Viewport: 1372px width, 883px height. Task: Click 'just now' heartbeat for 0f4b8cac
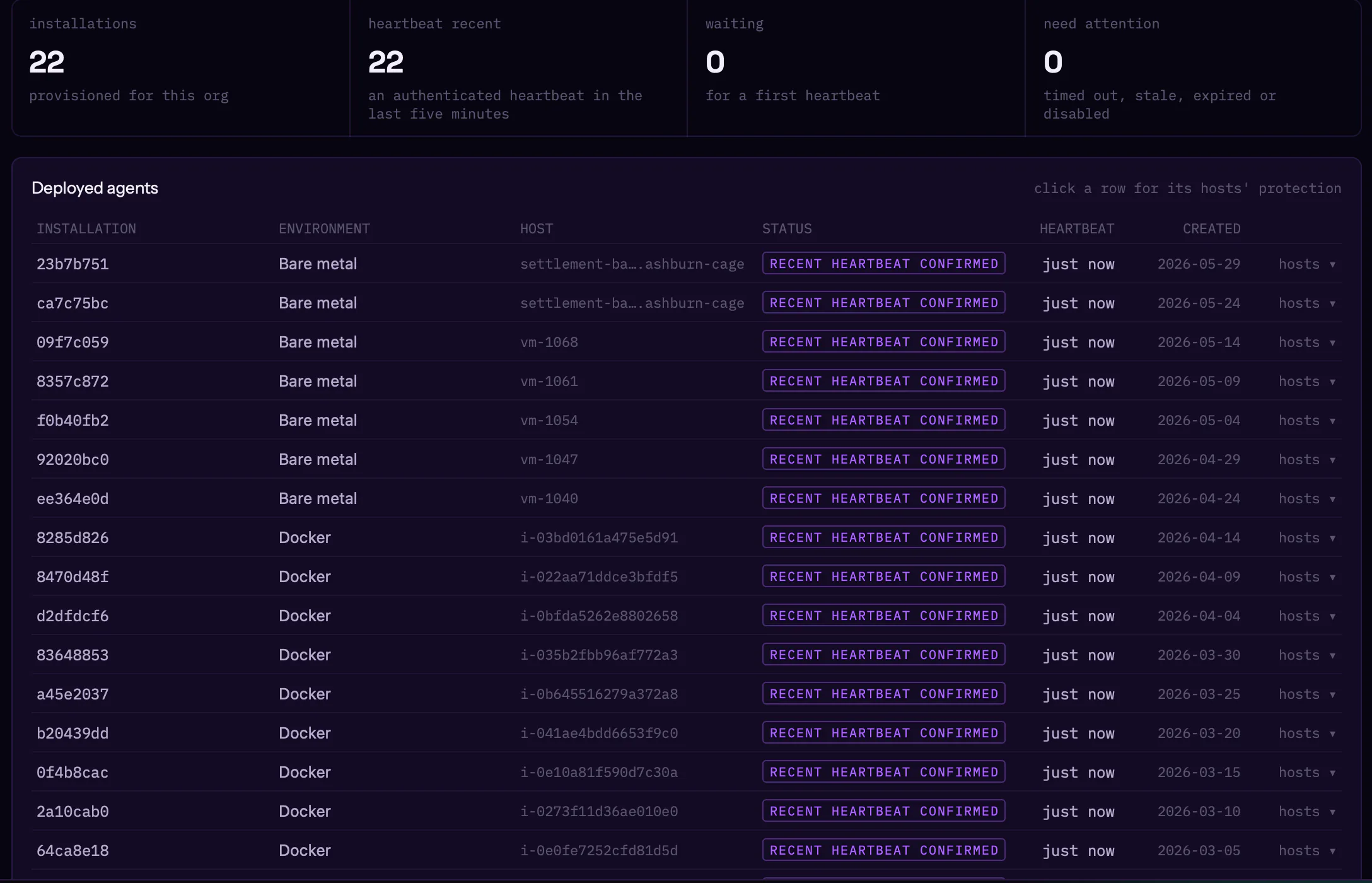coord(1078,773)
